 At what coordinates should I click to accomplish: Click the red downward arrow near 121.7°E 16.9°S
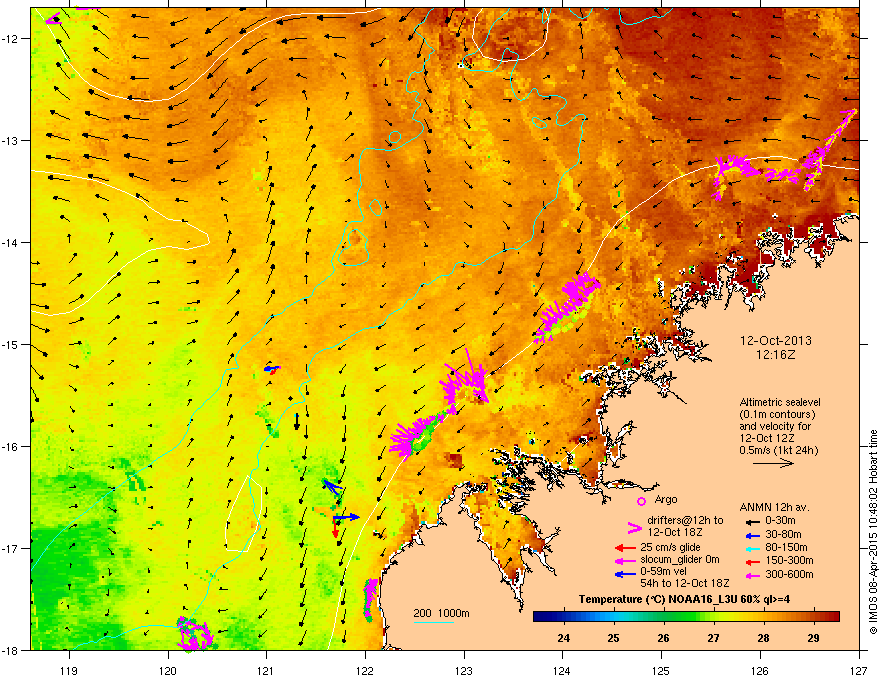[336, 529]
